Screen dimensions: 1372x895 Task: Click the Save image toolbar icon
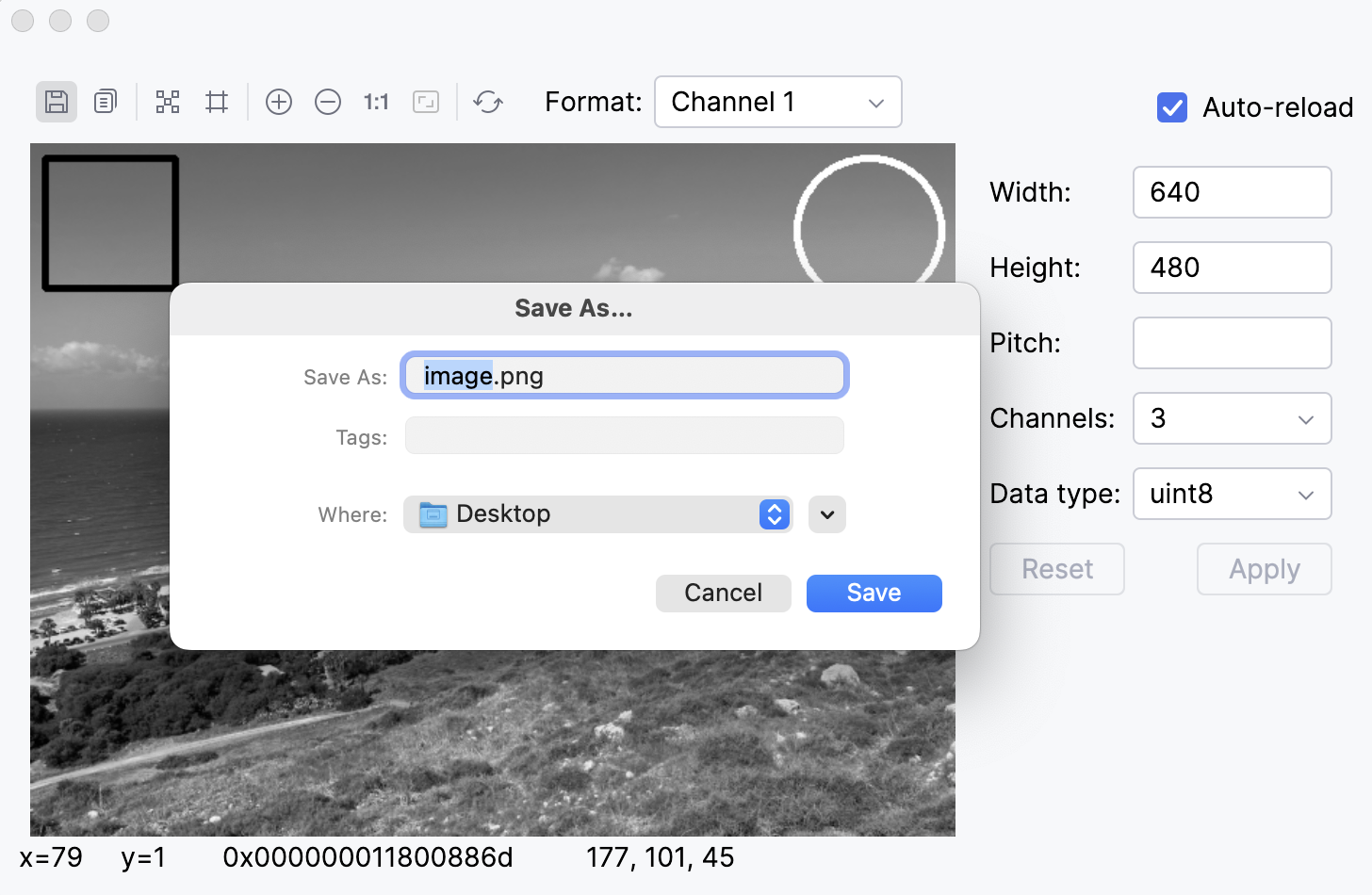(56, 102)
